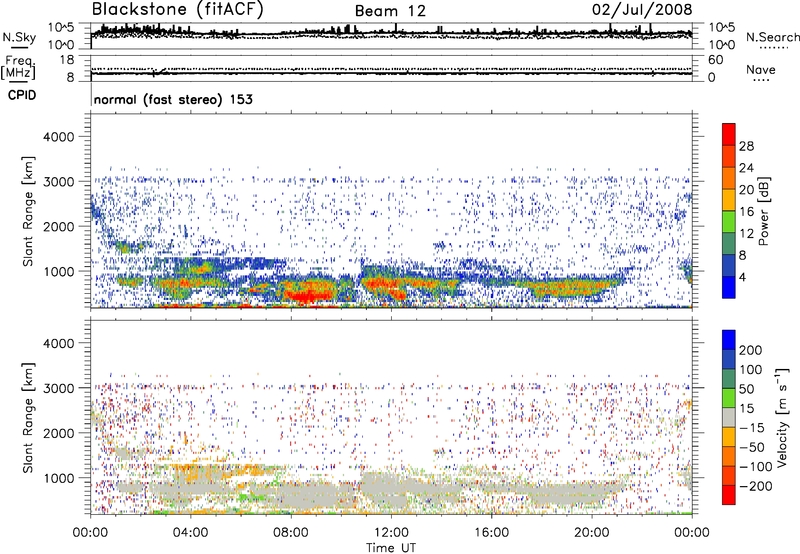
Task: Click the '2000' tick in power panel
Action: (x=58, y=226)
